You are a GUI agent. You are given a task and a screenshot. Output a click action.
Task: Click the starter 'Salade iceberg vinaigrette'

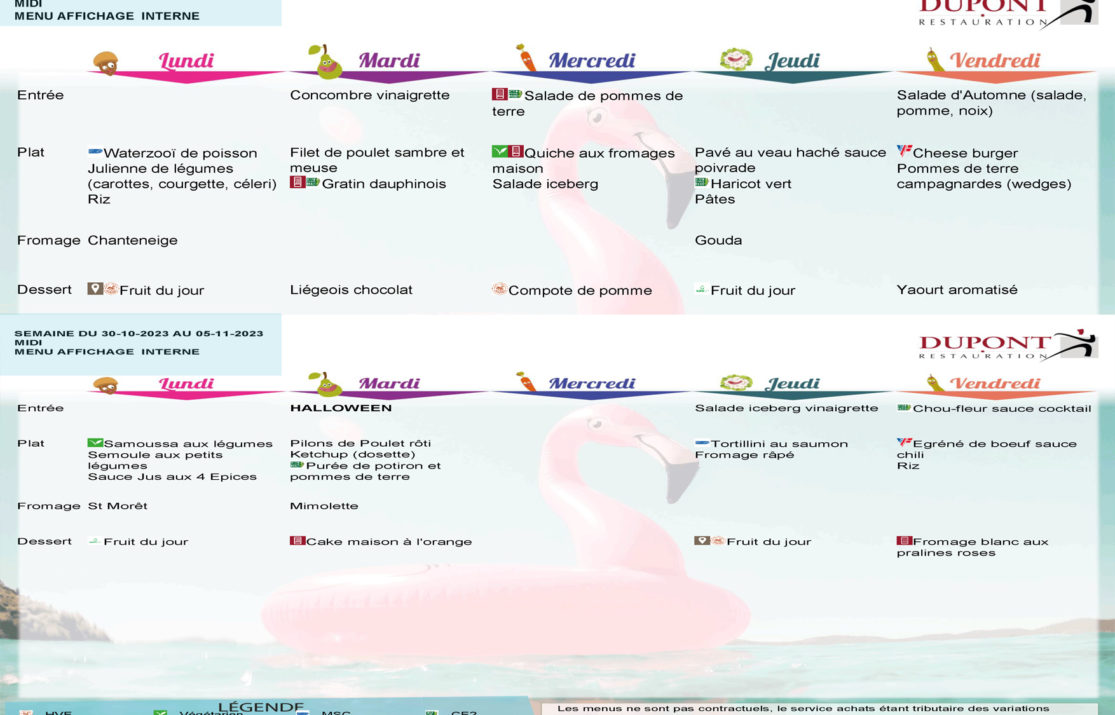(786, 408)
